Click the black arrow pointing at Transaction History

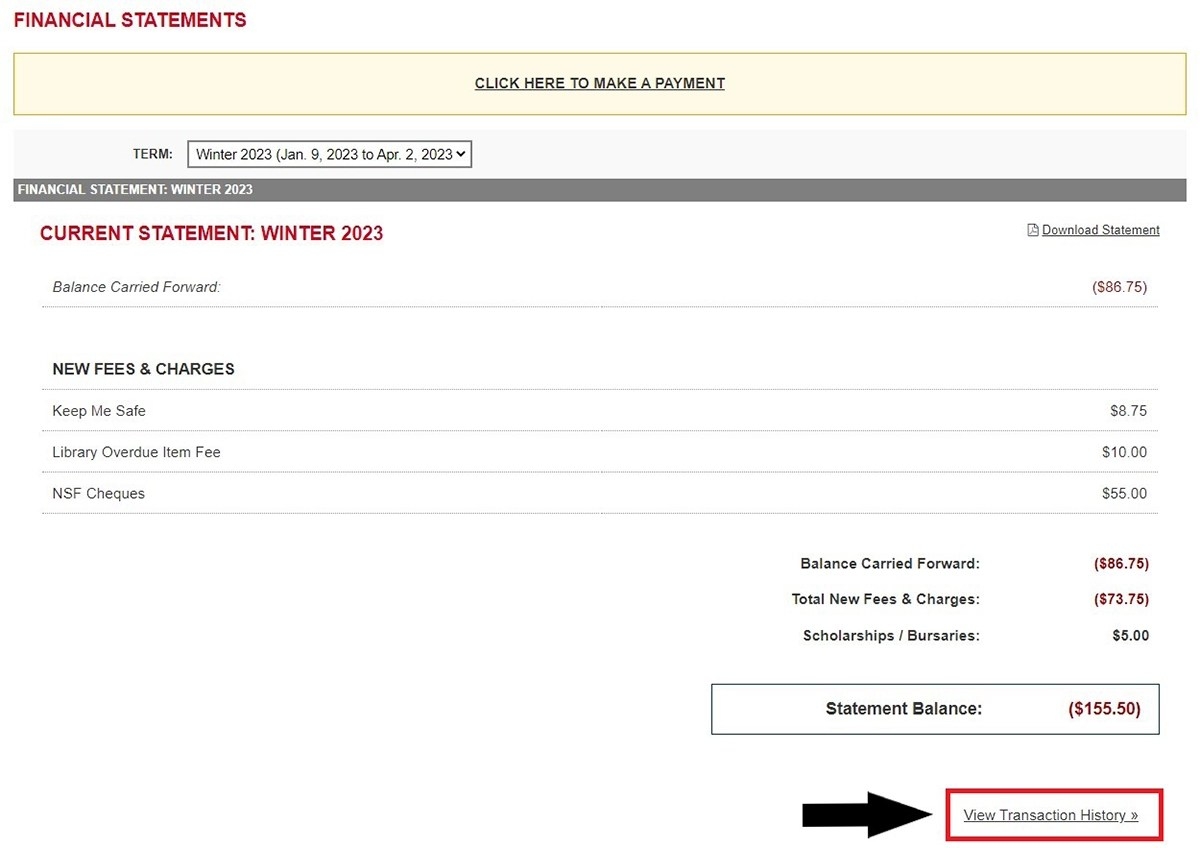coord(865,815)
